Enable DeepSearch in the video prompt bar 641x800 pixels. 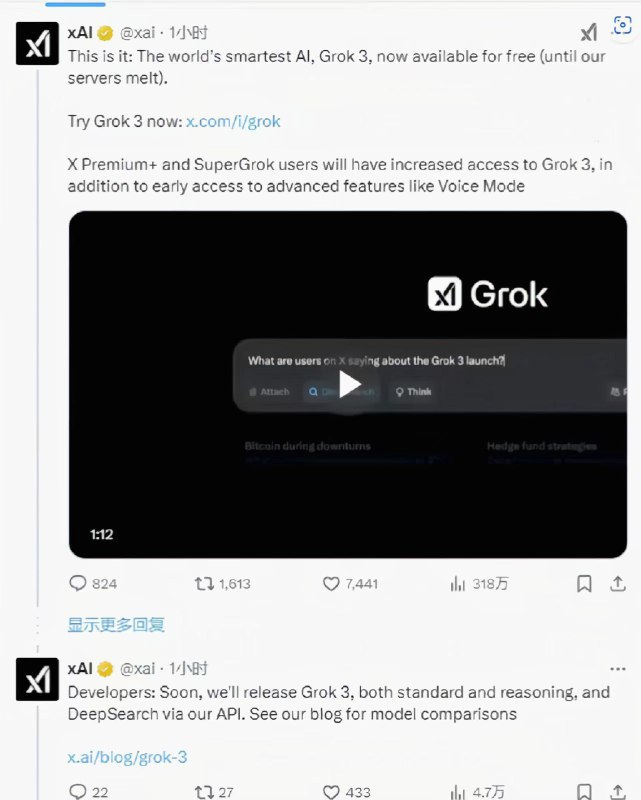(340, 392)
